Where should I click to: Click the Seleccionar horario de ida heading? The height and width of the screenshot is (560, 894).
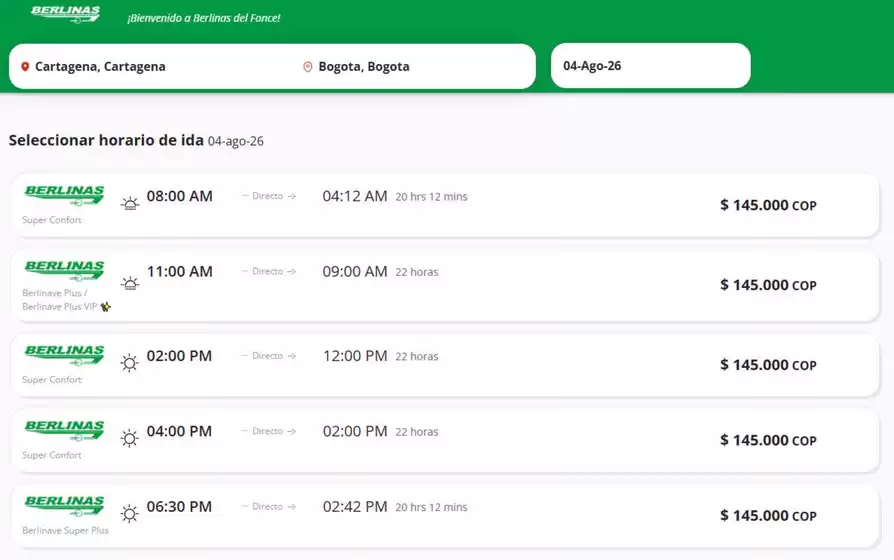(106, 140)
